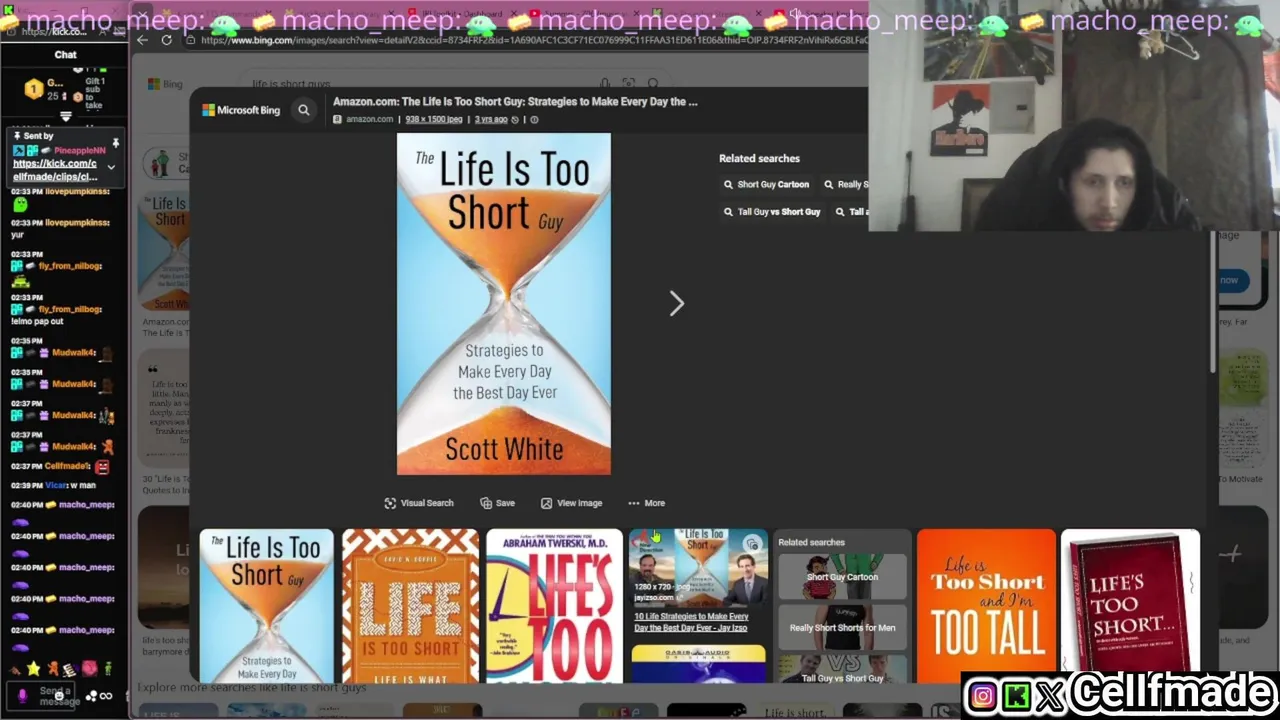This screenshot has height=720, width=1280.
Task: Collapse the gift leaderboard arrow in chat
Action: point(66,116)
